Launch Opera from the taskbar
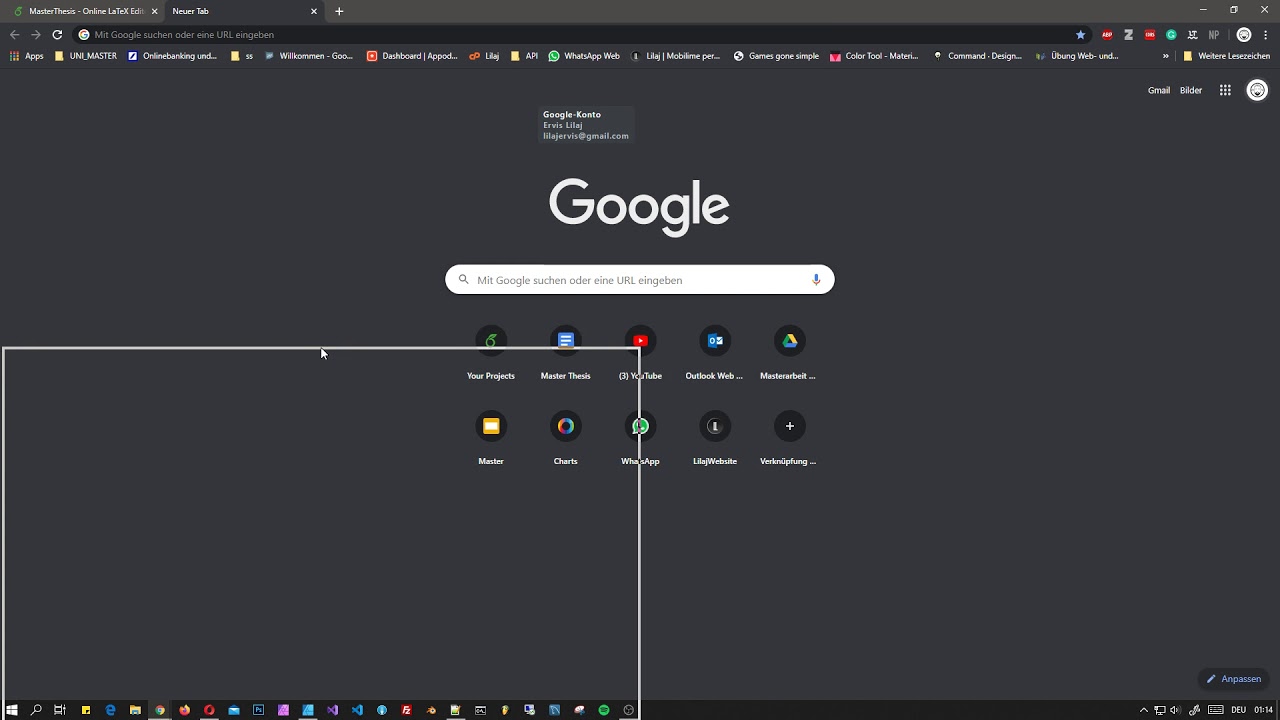The image size is (1280, 720). tap(209, 710)
